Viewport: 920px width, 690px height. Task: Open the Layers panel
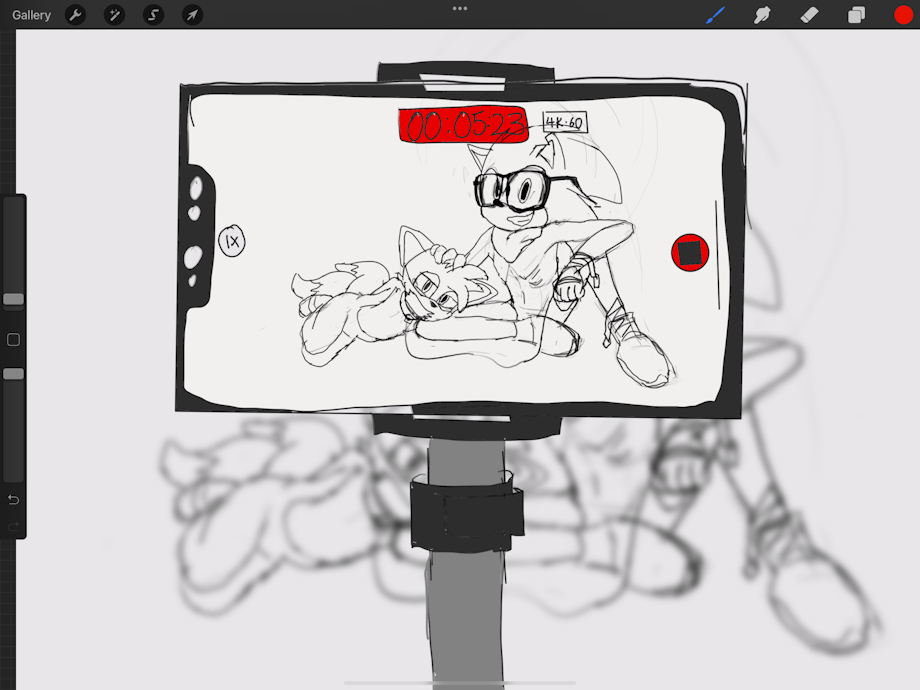(x=857, y=15)
